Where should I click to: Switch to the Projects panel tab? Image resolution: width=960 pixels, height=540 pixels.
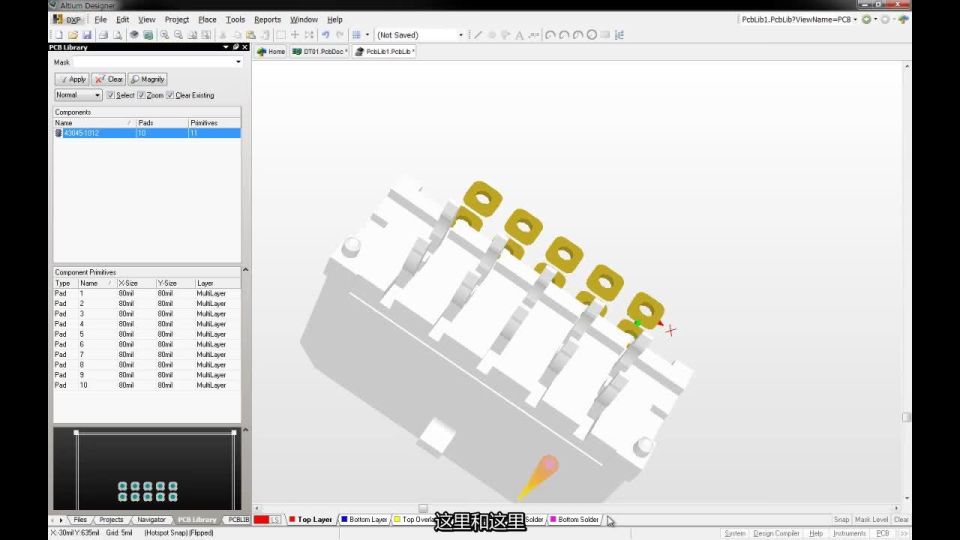[x=111, y=519]
